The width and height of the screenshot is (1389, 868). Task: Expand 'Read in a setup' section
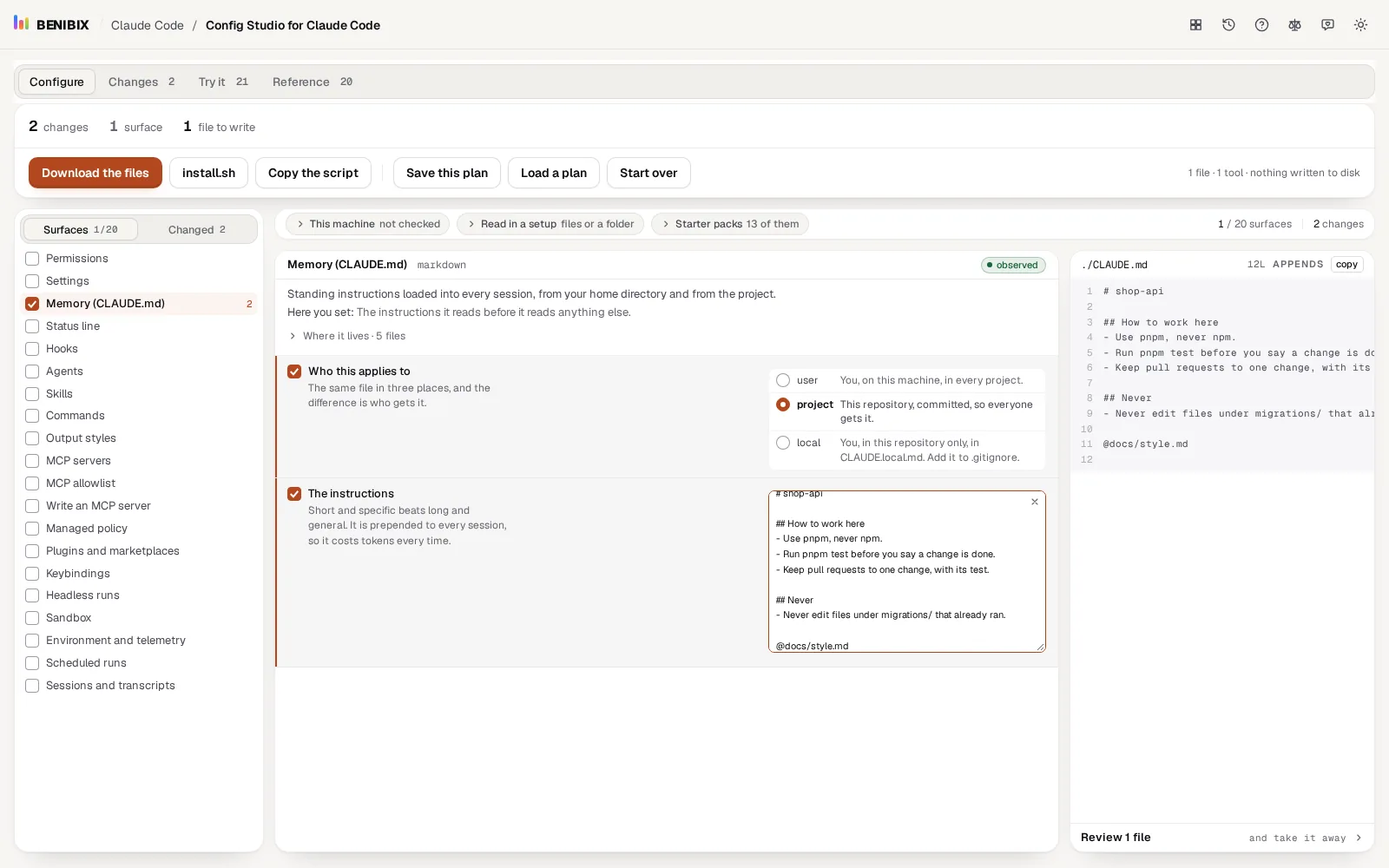(550, 224)
